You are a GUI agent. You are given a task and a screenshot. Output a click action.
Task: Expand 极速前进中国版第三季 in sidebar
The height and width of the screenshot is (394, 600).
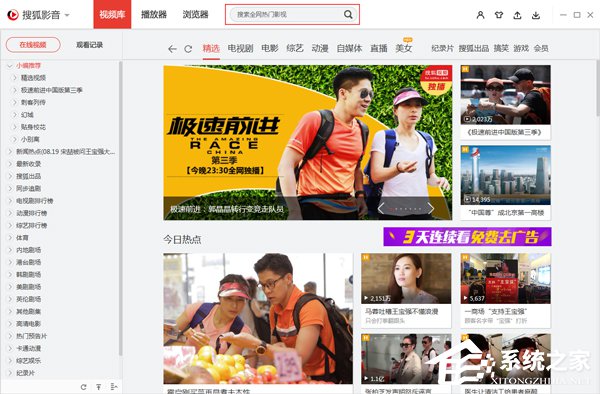click(x=15, y=90)
